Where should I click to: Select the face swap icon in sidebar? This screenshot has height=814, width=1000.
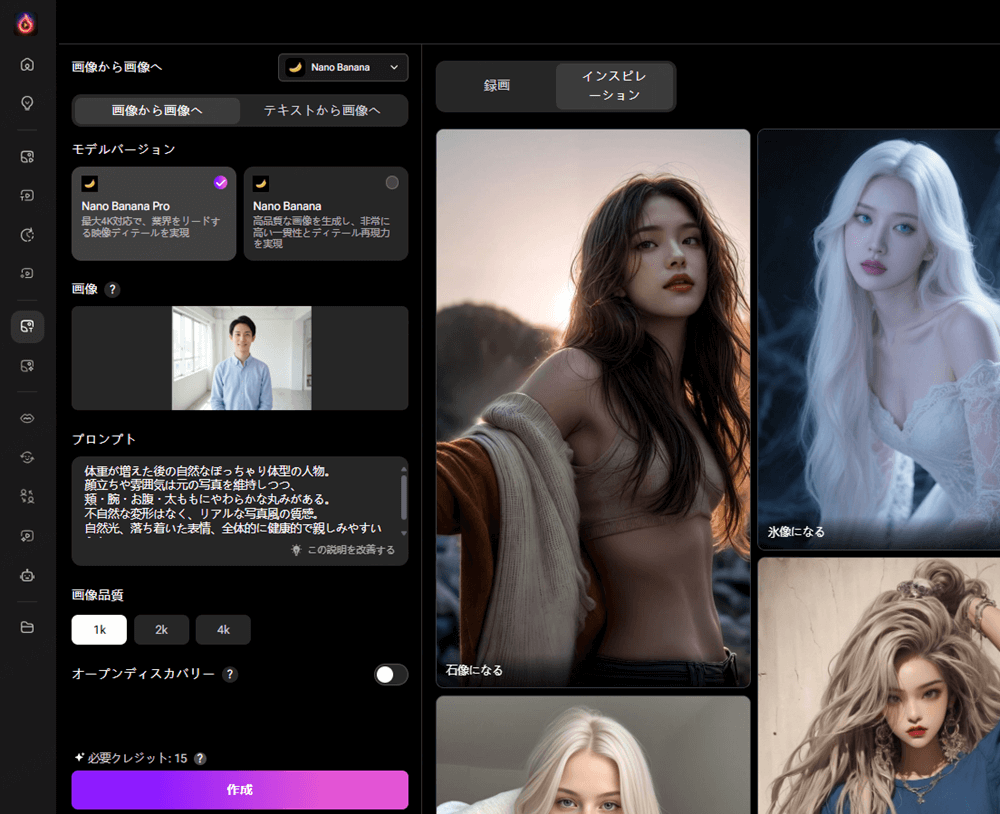27,458
